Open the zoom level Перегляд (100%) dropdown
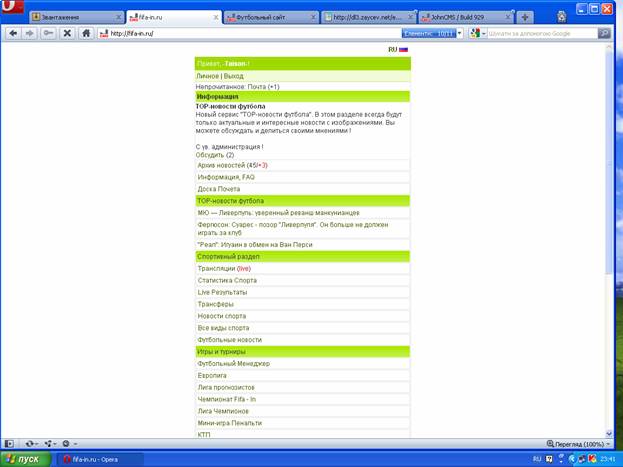 [579, 444]
